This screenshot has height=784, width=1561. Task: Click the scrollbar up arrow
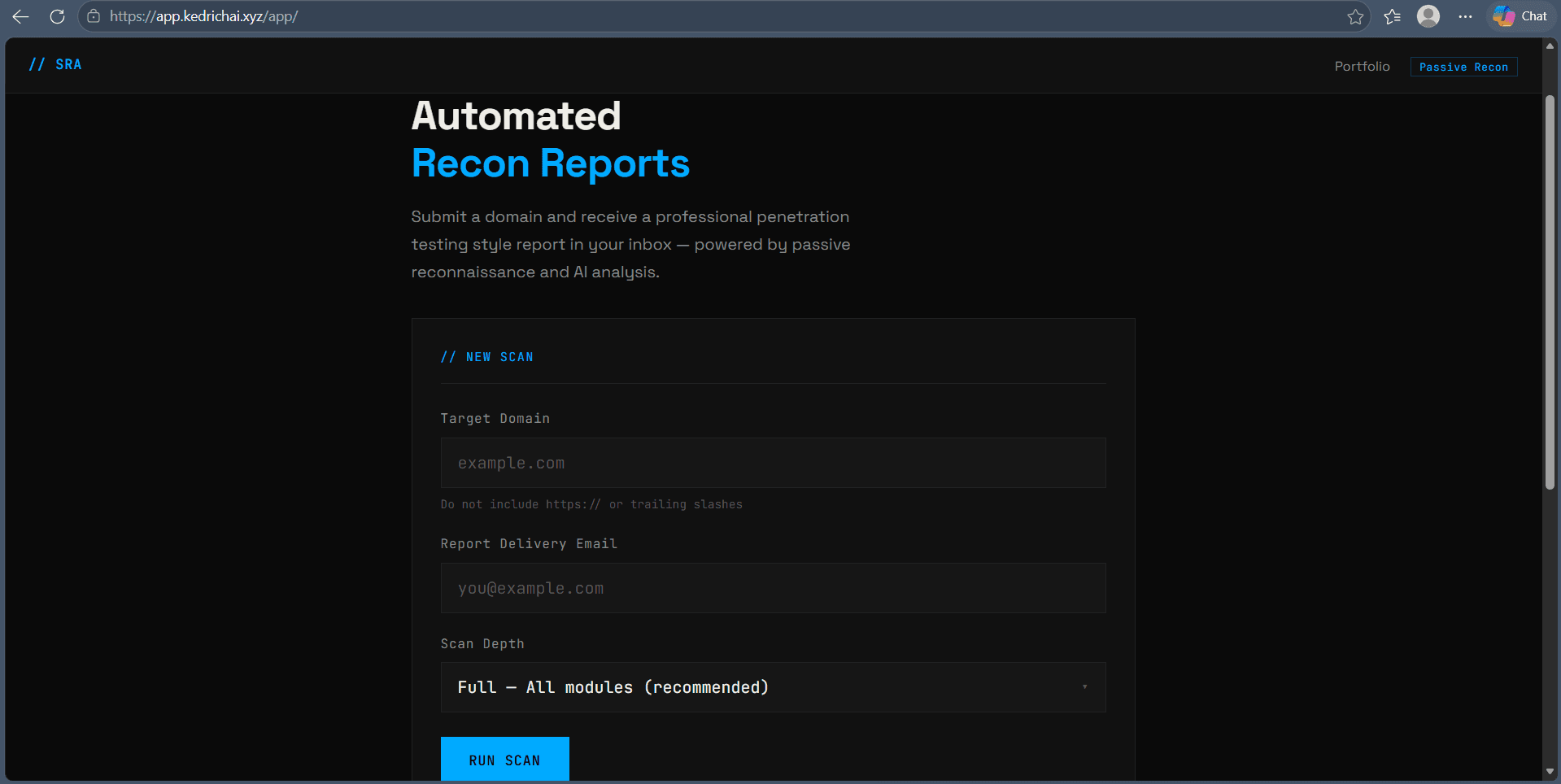coord(1550,46)
